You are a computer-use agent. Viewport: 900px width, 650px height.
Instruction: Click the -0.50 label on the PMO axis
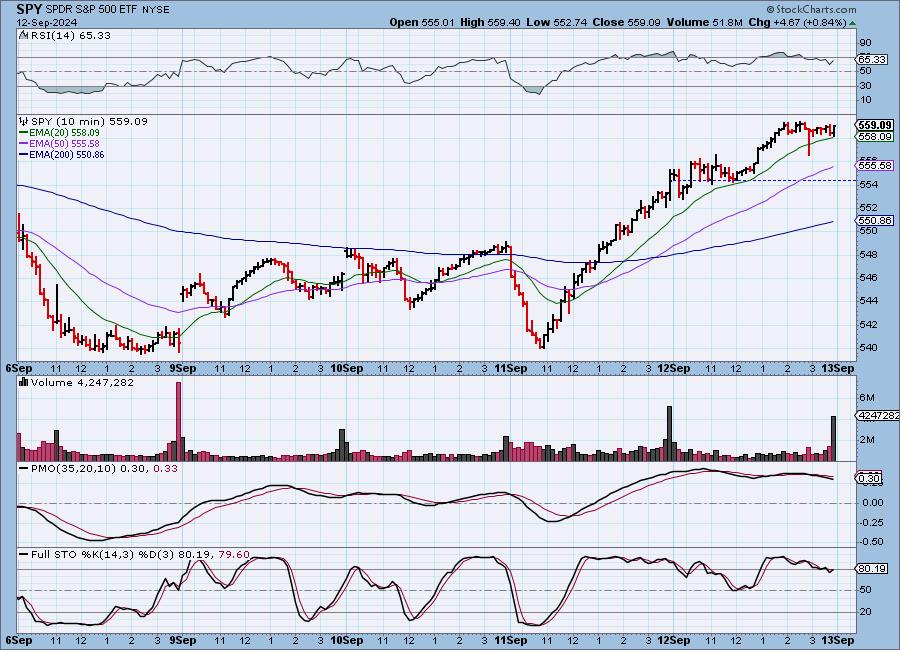pos(871,541)
